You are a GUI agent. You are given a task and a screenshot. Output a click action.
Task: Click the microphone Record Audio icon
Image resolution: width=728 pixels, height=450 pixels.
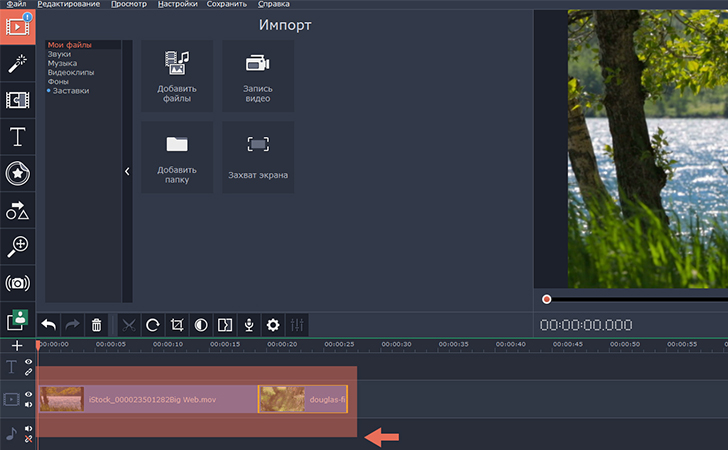249,325
